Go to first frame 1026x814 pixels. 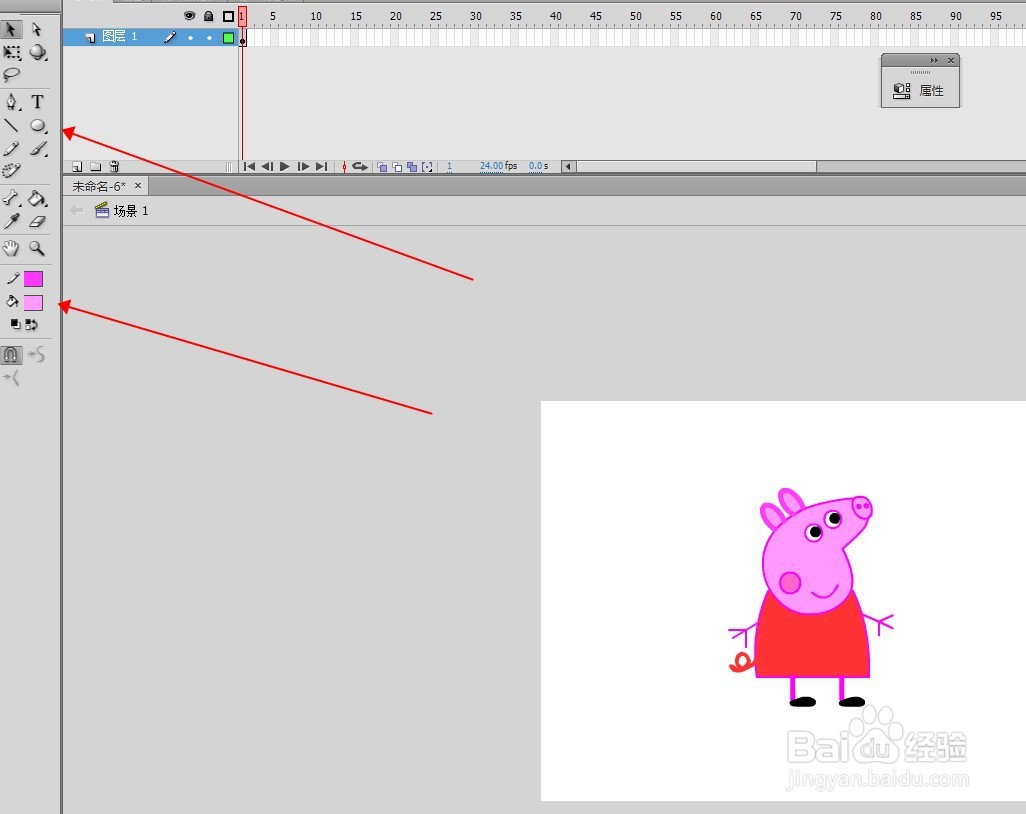coord(249,167)
